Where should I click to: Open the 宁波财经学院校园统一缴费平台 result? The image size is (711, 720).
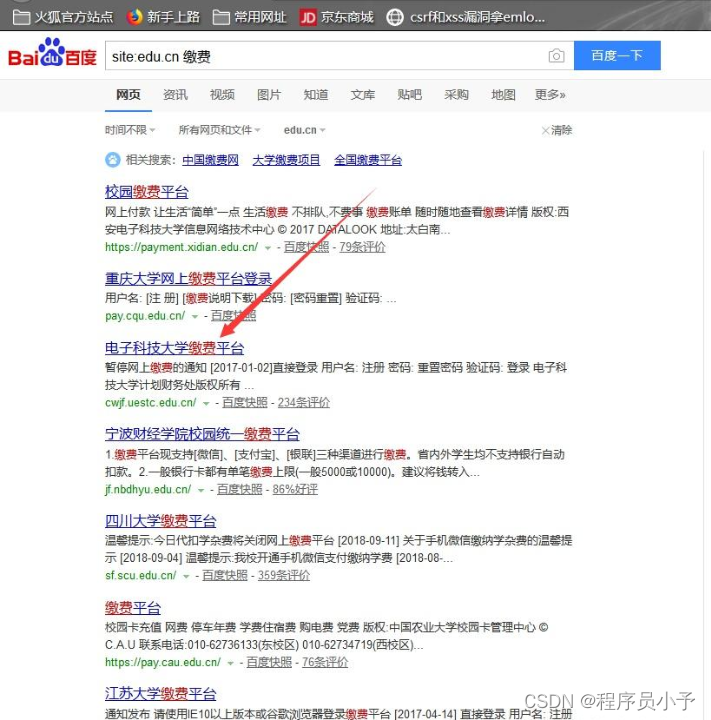pyautogui.click(x=202, y=434)
